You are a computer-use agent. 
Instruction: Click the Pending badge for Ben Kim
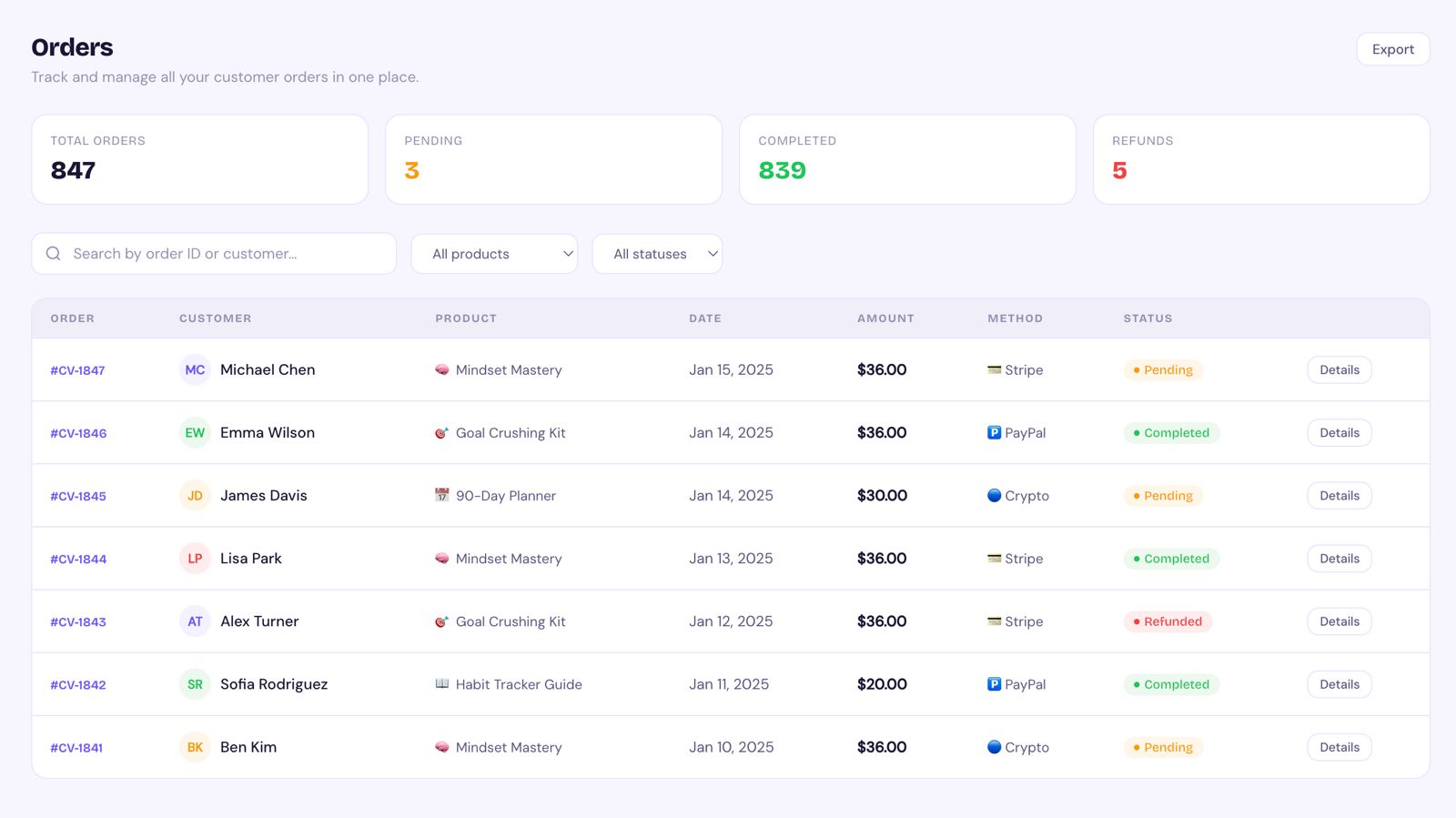pyautogui.click(x=1163, y=747)
